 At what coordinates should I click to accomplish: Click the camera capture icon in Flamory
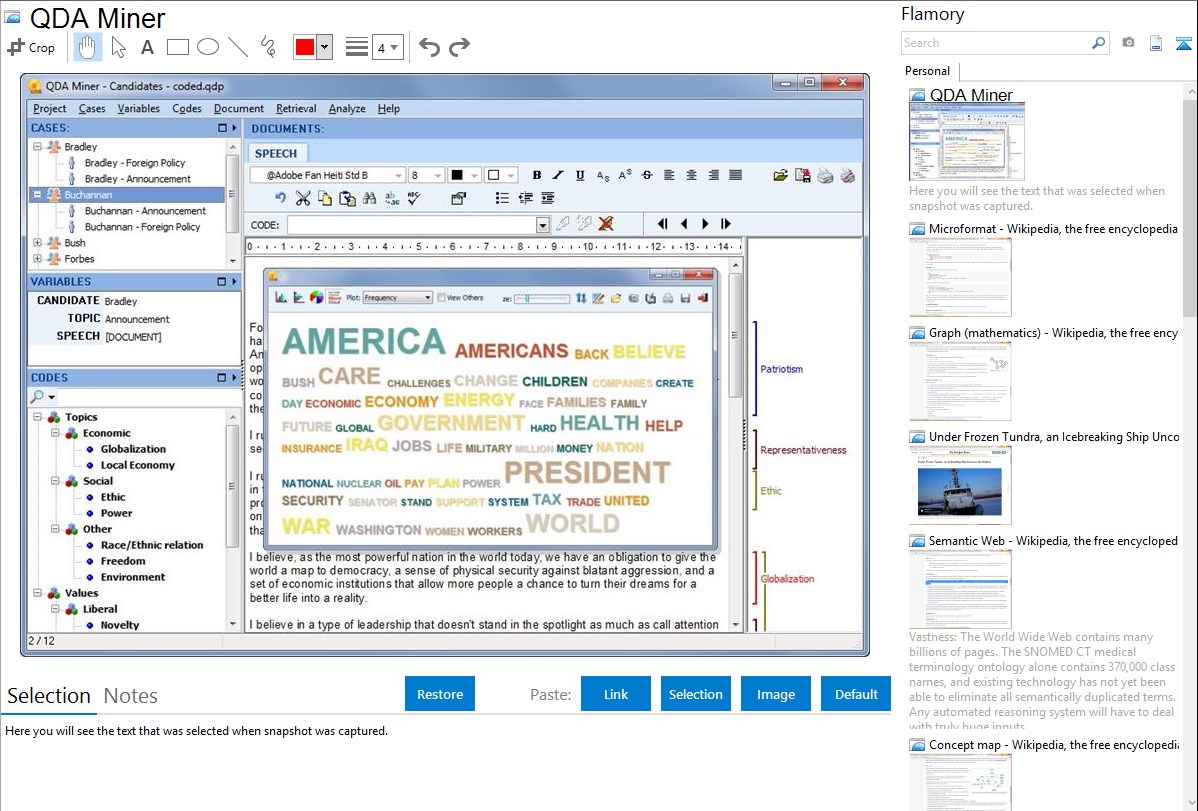(1128, 43)
